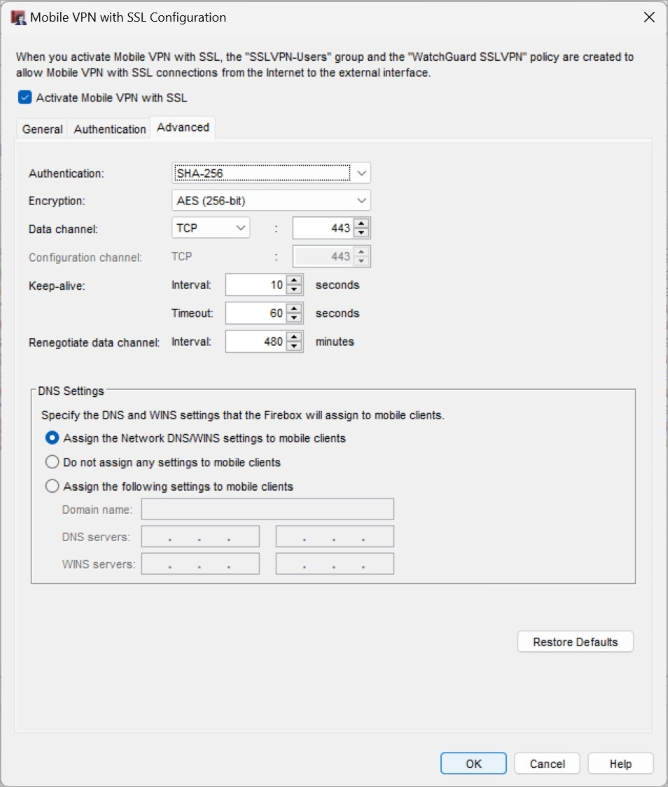Increase the Keep-alive Timeout seconds
668x787 pixels.
pos(294,308)
